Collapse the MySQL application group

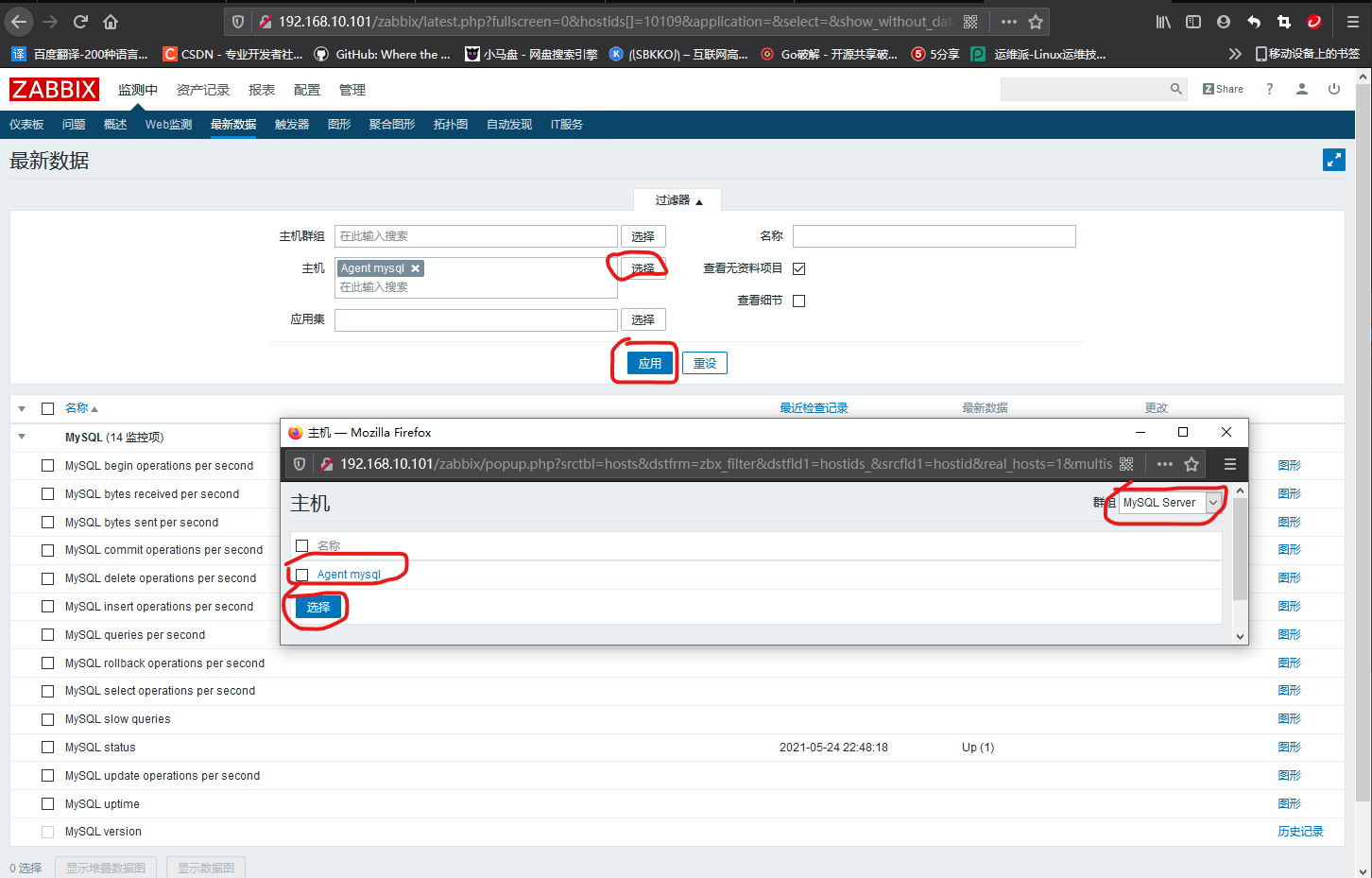(22, 437)
